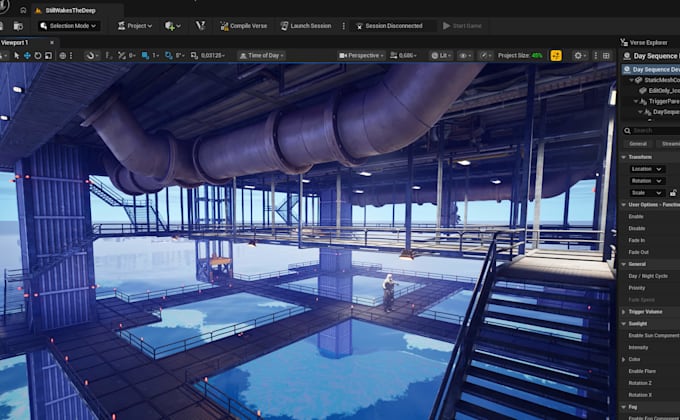Expand the Color property row
Image resolution: width=680 pixels, height=420 pixels.
point(624,359)
